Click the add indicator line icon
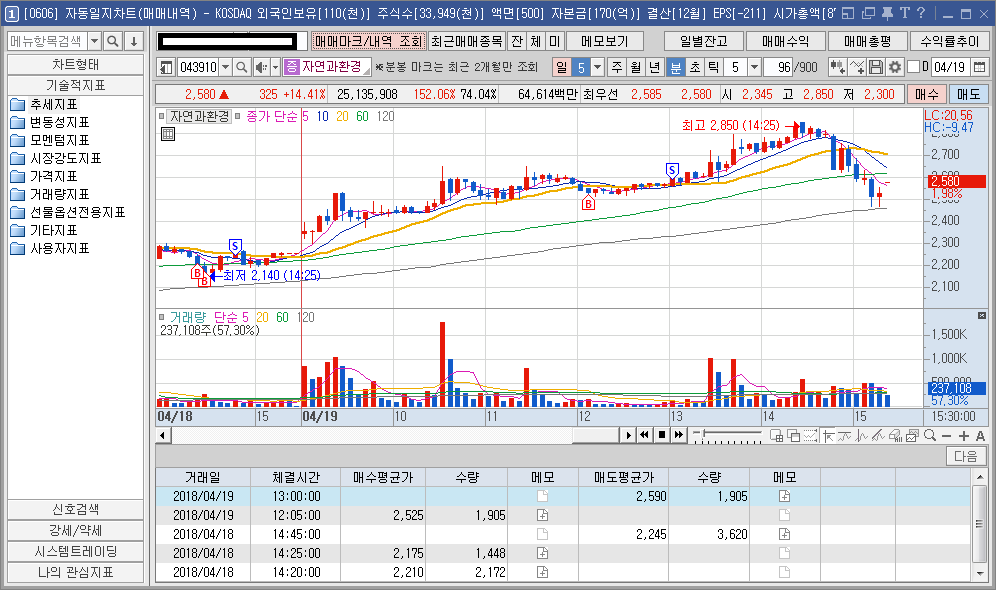The width and height of the screenshot is (996, 590). coord(857,67)
